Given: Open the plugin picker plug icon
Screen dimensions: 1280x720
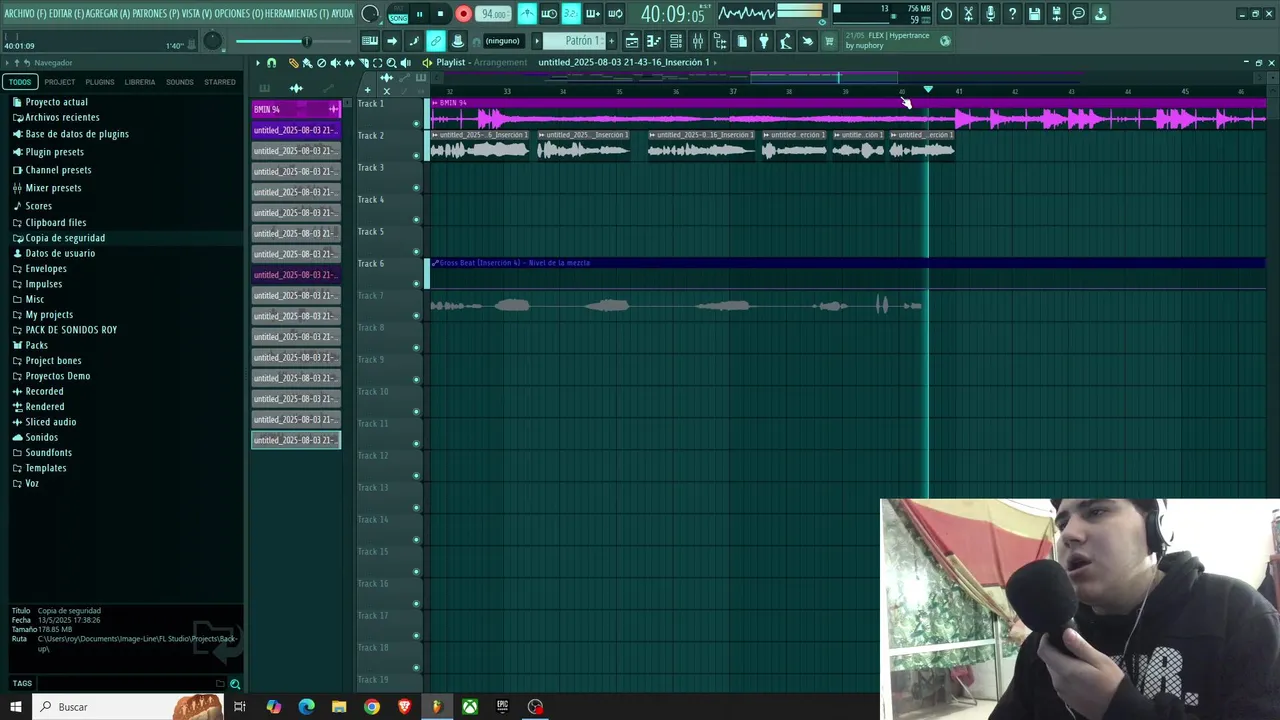Looking at the screenshot, I should point(764,41).
